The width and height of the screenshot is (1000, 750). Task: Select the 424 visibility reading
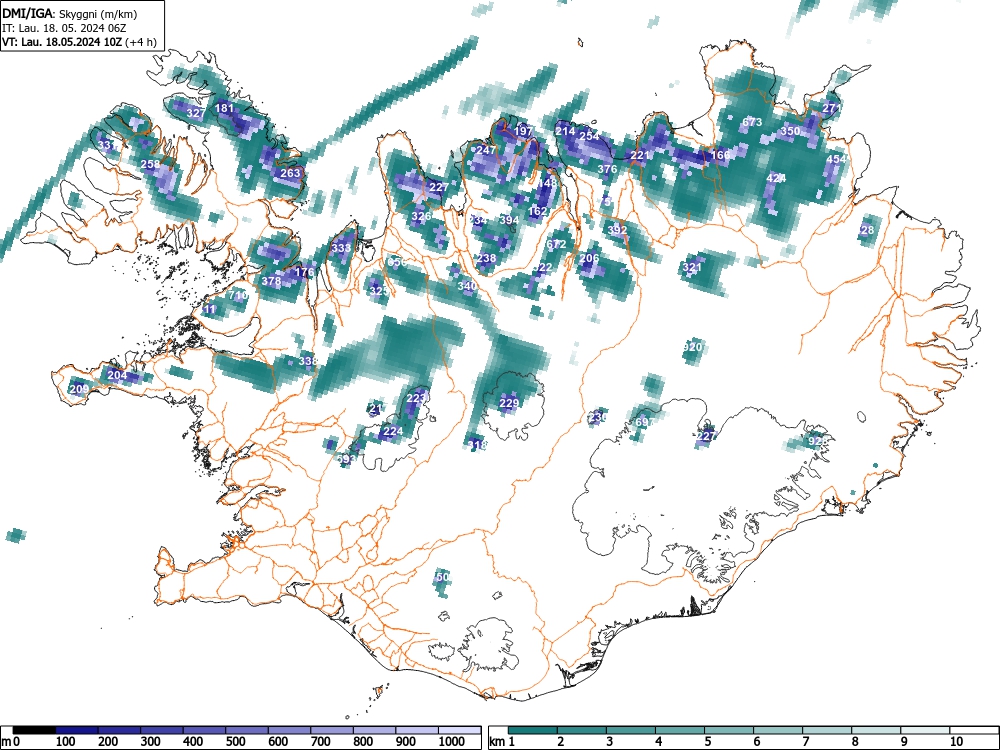776,178
